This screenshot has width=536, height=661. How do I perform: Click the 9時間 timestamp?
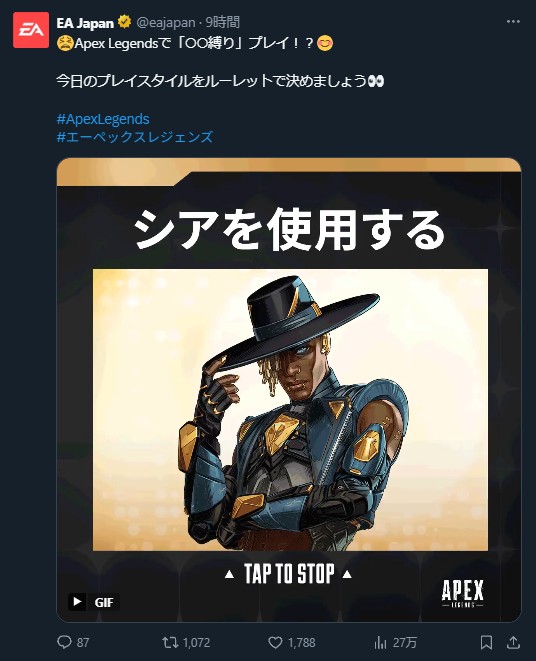coord(223,22)
